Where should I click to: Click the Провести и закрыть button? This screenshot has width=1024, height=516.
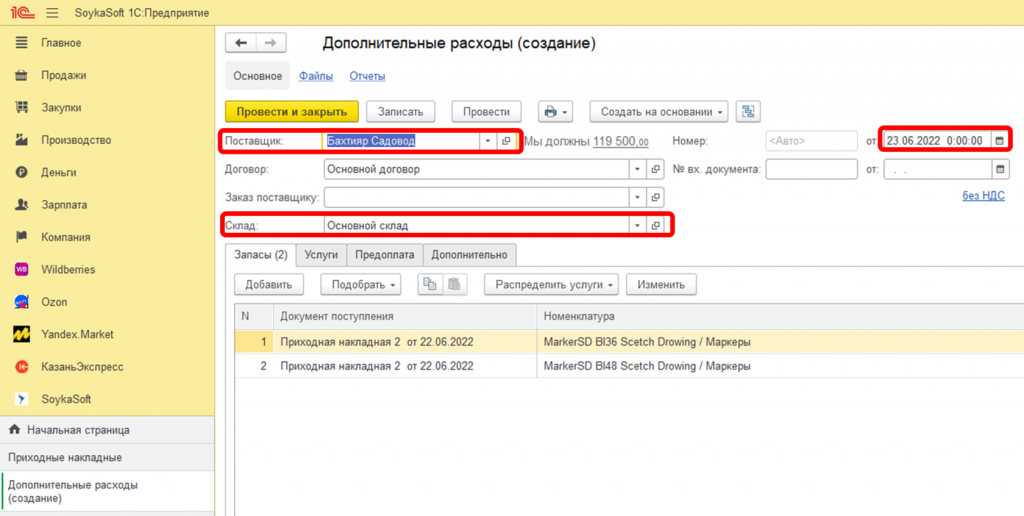click(291, 112)
